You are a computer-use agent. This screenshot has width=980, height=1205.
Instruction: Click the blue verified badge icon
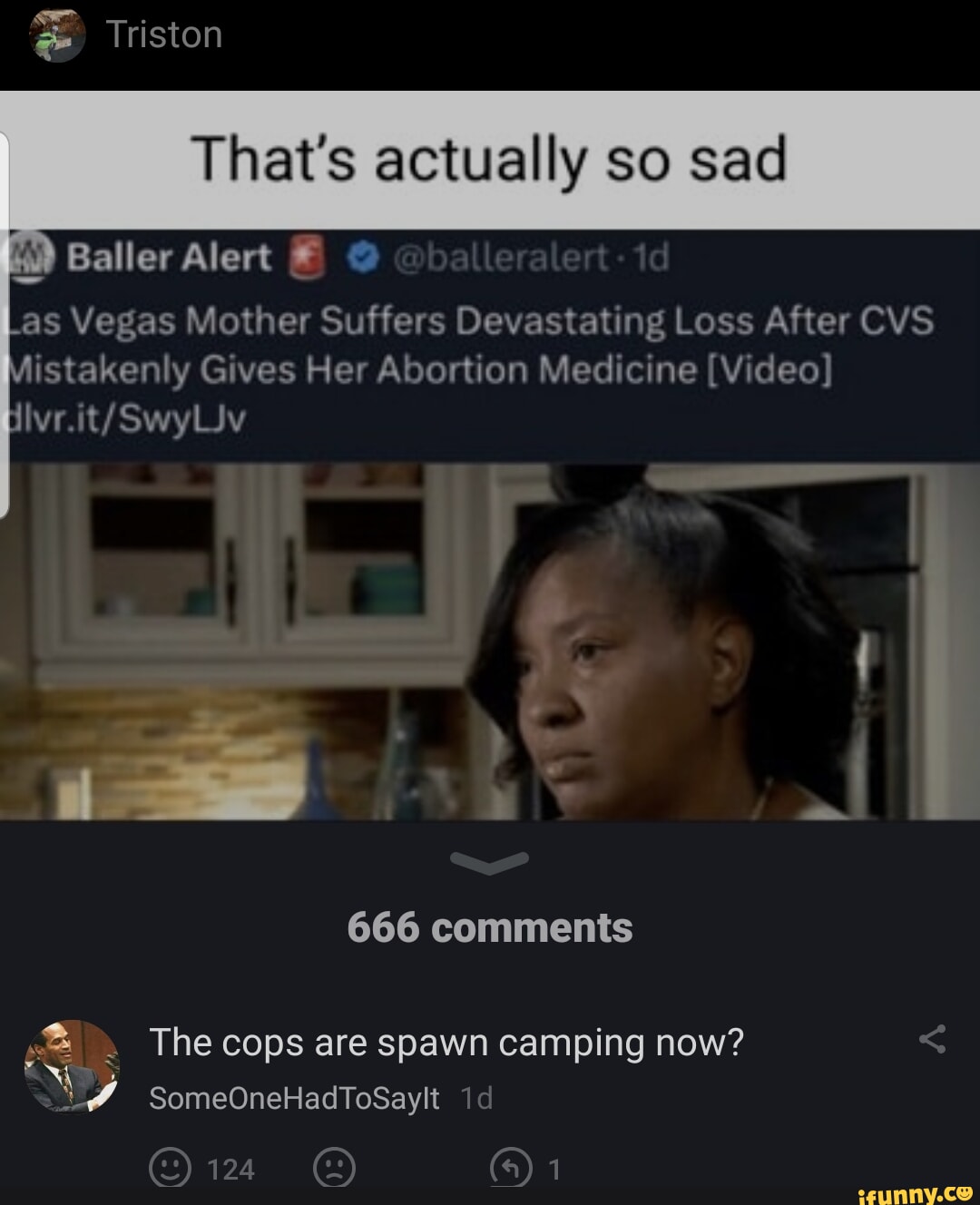[361, 259]
